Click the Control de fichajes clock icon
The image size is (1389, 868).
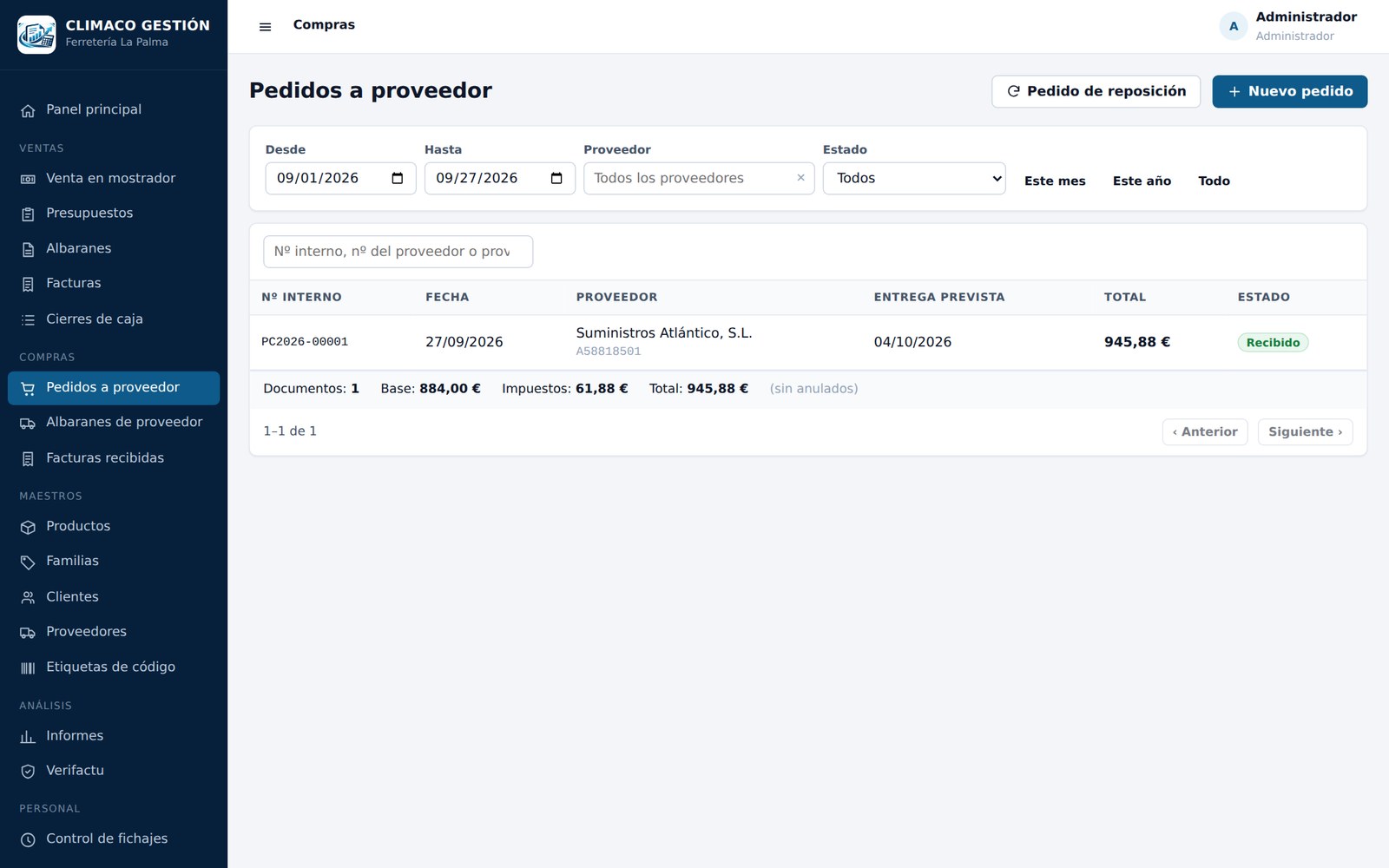[28, 839]
